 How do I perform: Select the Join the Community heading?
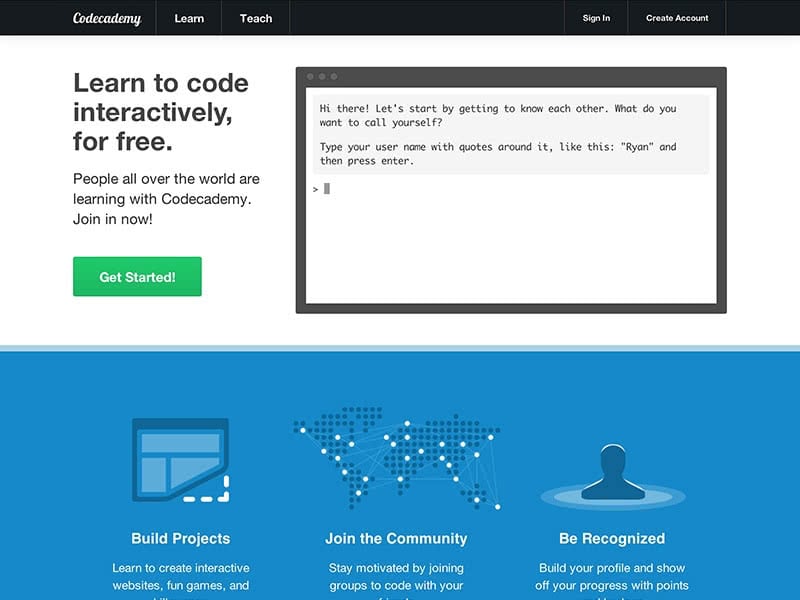396,538
